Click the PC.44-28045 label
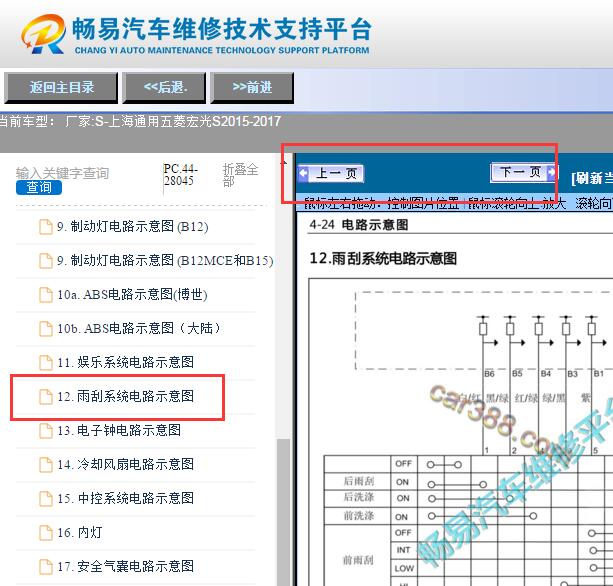 (181, 175)
